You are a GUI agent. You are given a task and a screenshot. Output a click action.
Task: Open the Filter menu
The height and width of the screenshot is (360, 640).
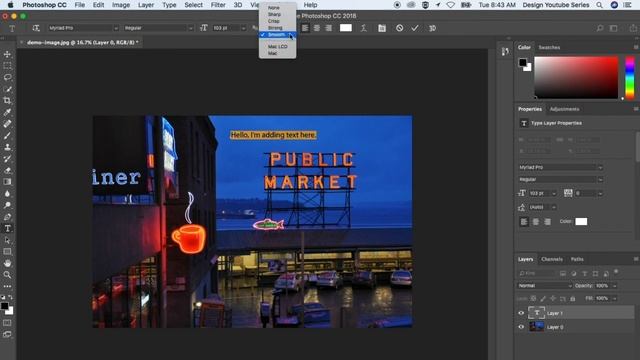tap(218, 5)
